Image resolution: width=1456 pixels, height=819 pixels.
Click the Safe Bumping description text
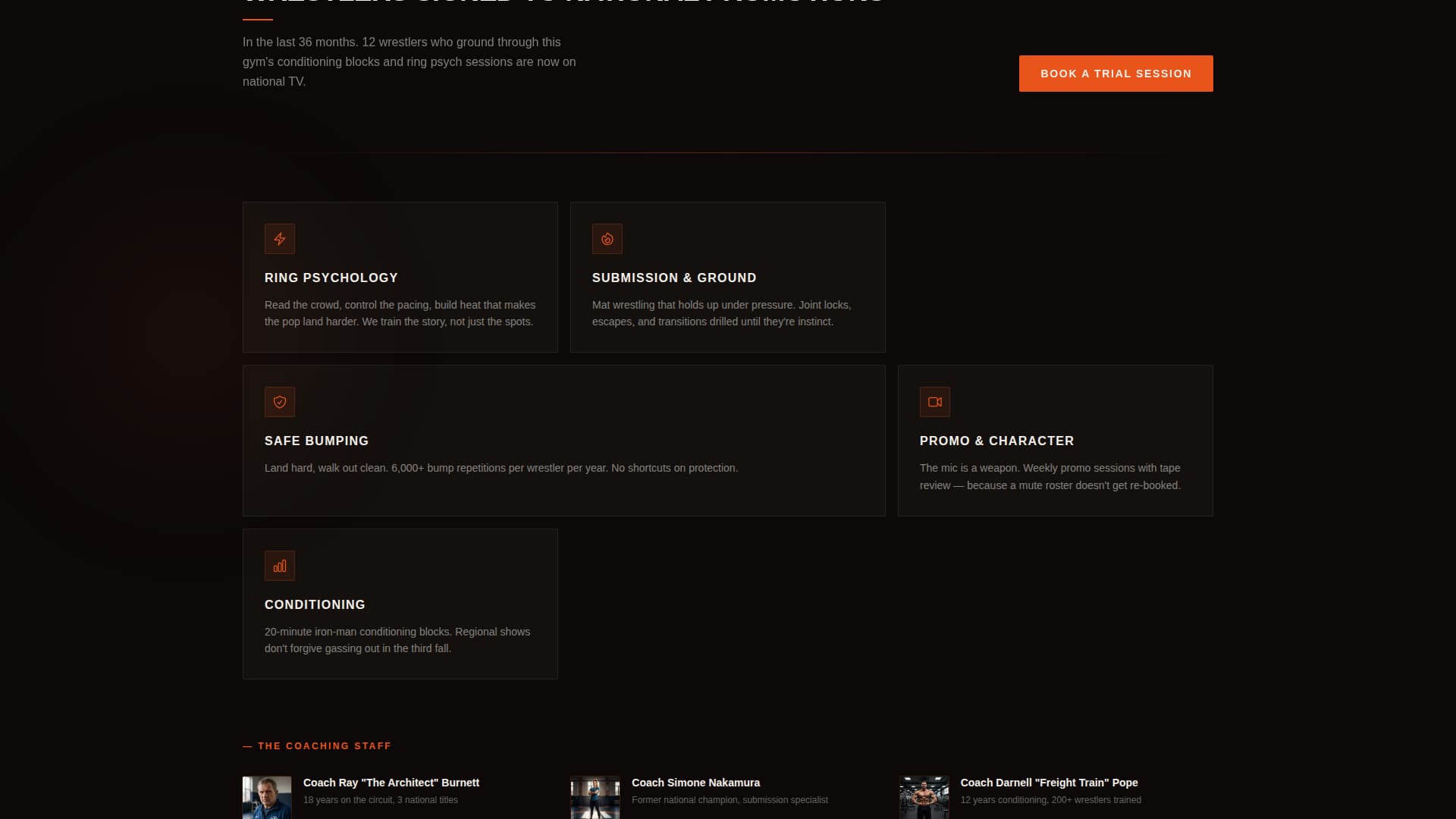pyautogui.click(x=500, y=468)
